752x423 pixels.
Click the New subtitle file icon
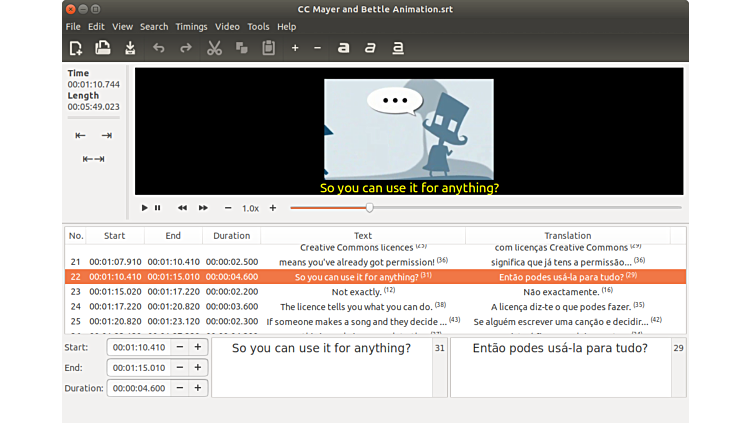pyautogui.click(x=76, y=48)
